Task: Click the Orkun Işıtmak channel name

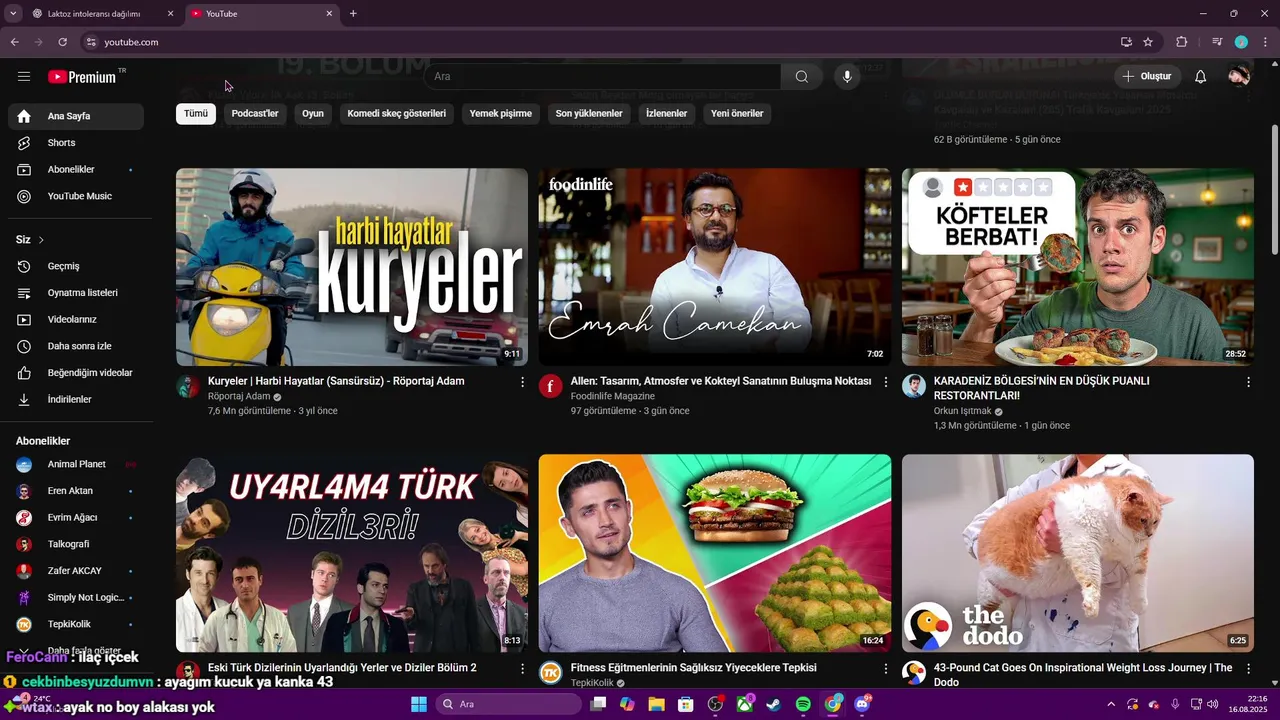Action: [x=963, y=411]
